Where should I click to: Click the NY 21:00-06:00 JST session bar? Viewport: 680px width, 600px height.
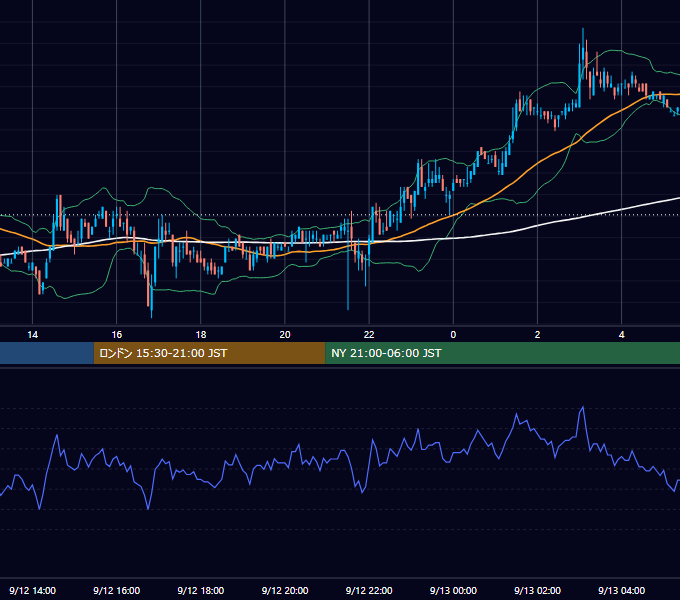point(503,353)
